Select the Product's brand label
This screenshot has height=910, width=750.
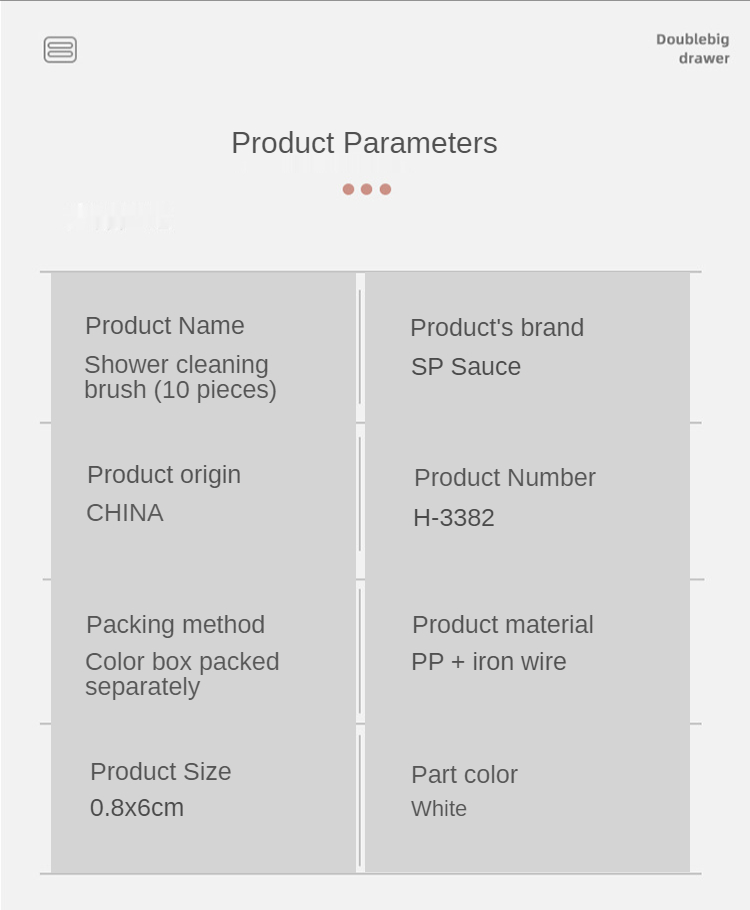(x=497, y=328)
